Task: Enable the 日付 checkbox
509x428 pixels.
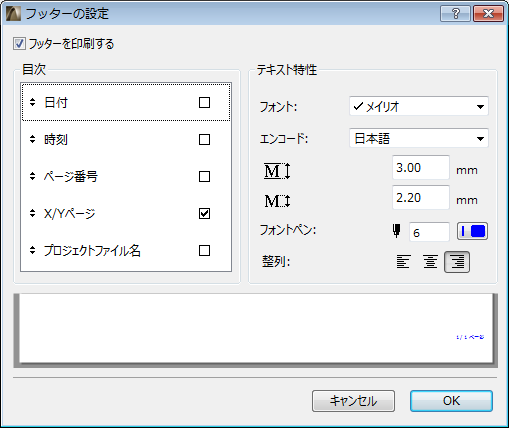Action: 204,102
